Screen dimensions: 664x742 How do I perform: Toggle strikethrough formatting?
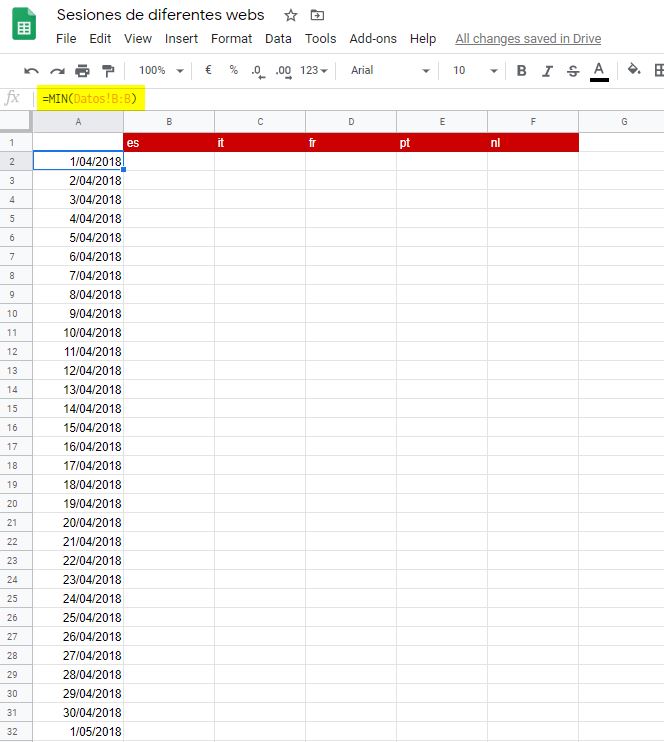[x=573, y=71]
